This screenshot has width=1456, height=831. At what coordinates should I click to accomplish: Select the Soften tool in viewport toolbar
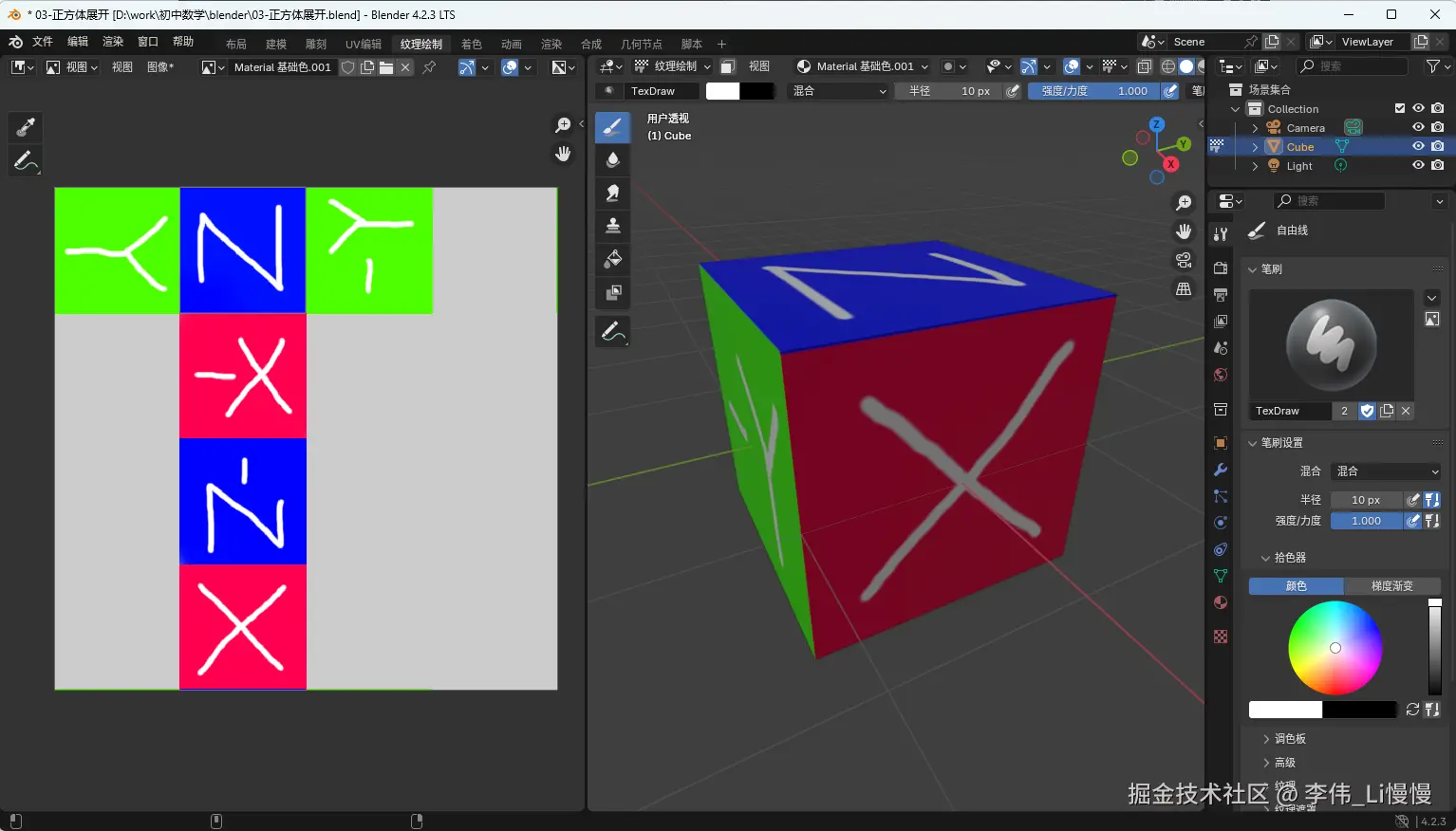point(613,159)
